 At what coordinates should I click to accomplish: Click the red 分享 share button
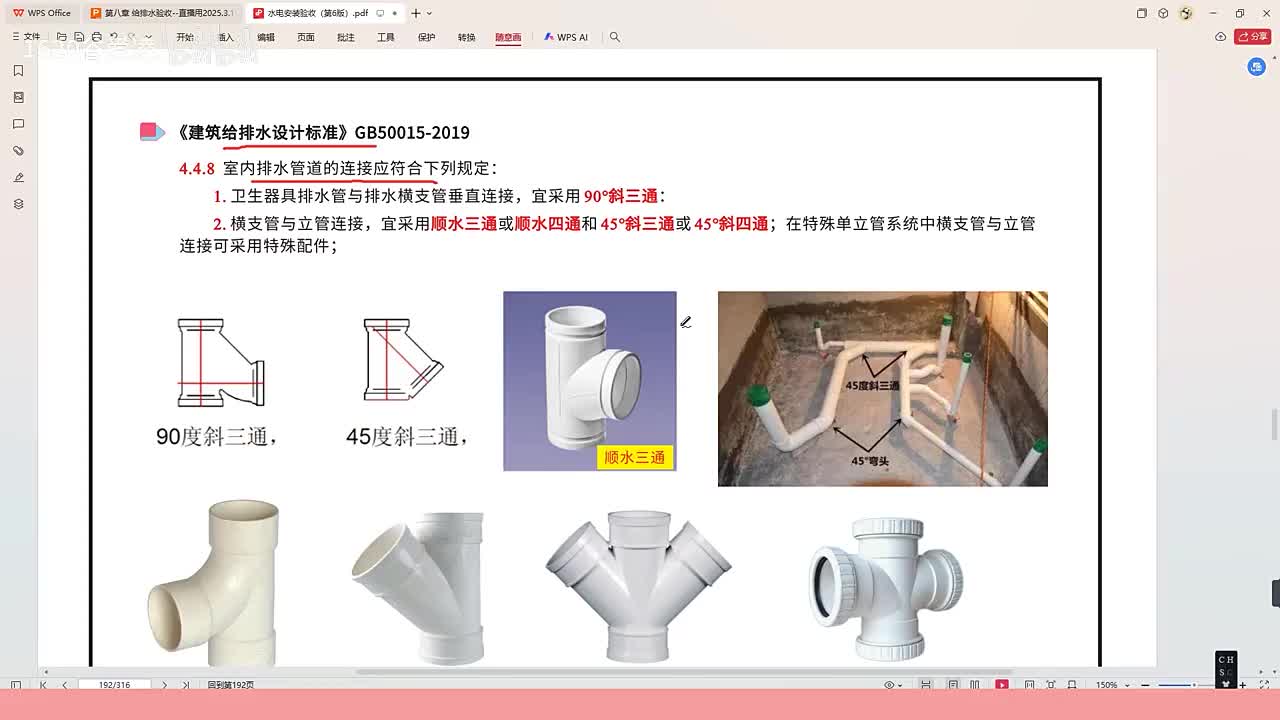click(1253, 37)
